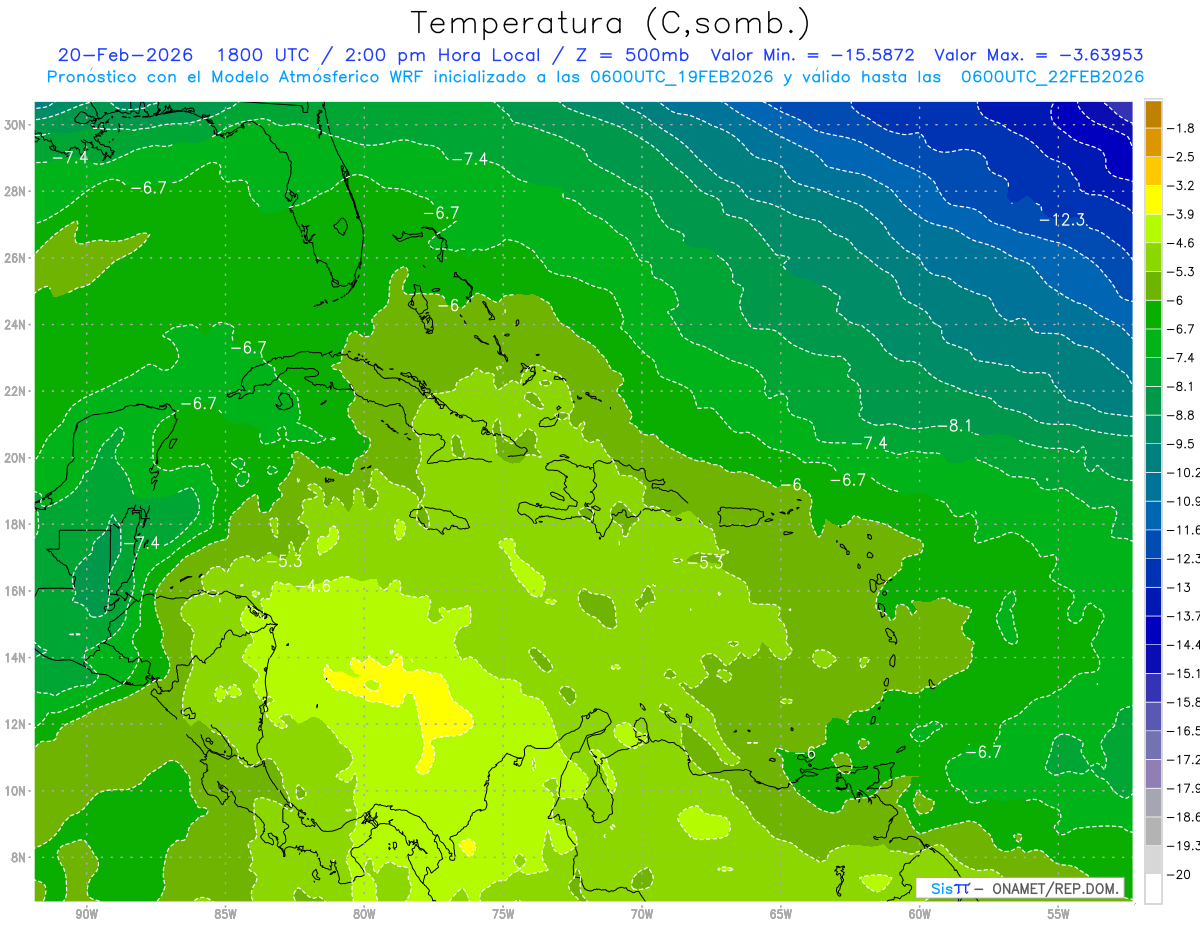This screenshot has width=1200, height=927.
Task: Click the '60W' longitude axis label
Action: click(x=920, y=914)
